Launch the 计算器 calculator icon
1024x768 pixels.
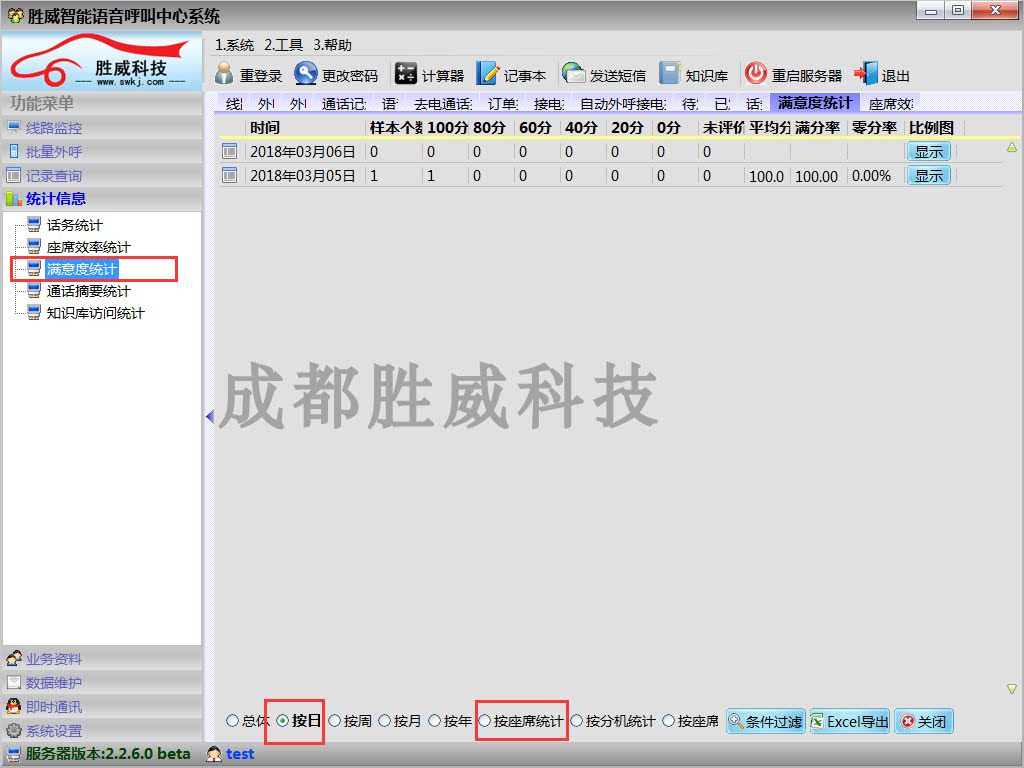(406, 74)
